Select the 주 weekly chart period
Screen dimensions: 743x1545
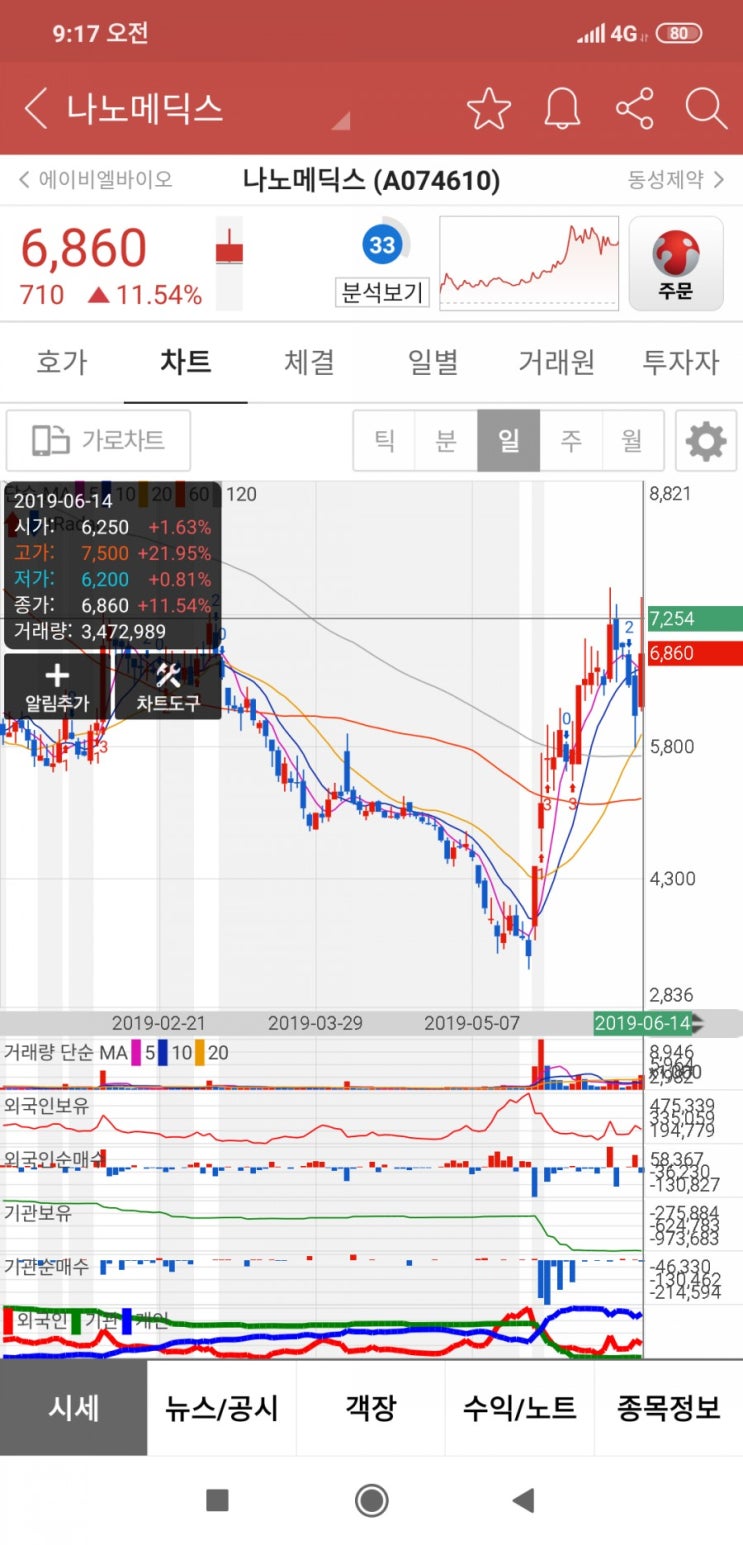pos(570,440)
